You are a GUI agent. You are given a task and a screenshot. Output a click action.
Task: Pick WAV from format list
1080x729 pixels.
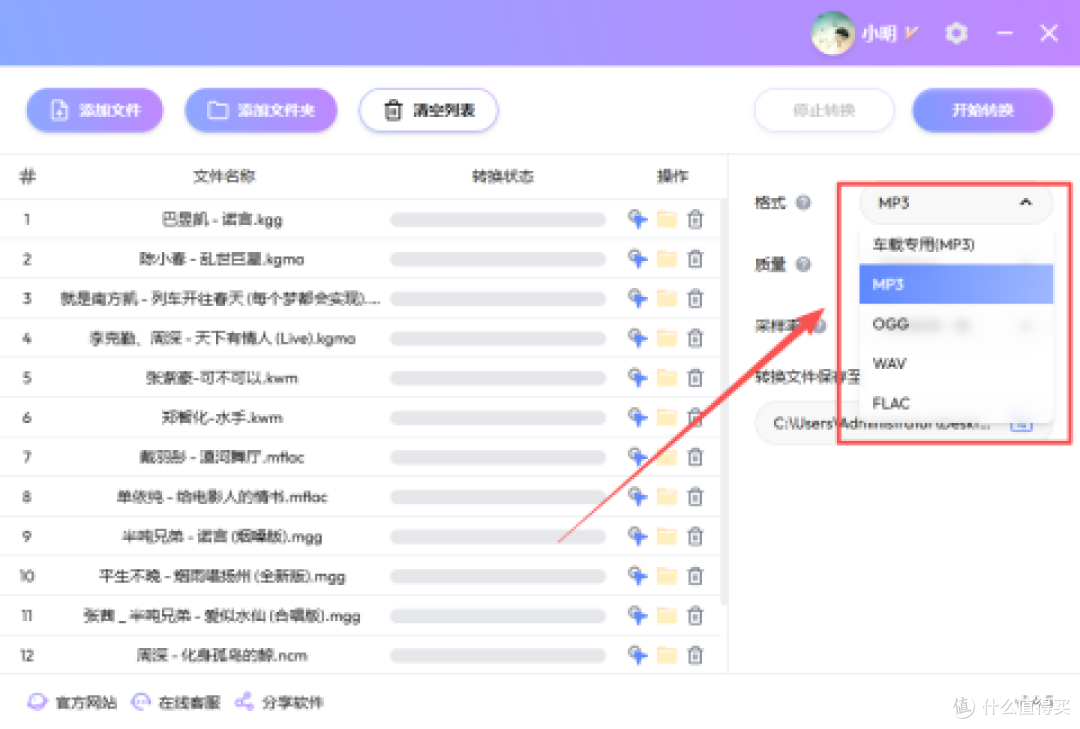click(x=956, y=363)
